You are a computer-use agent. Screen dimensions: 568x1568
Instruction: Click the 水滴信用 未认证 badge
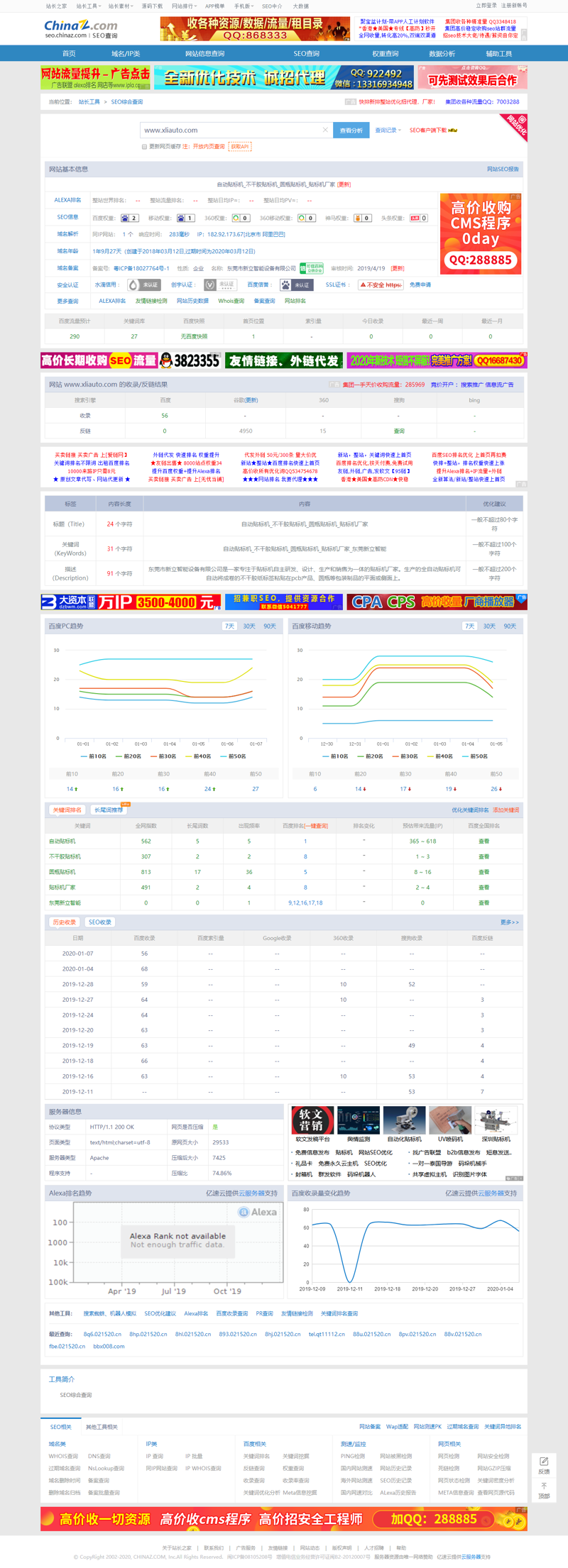(144, 285)
